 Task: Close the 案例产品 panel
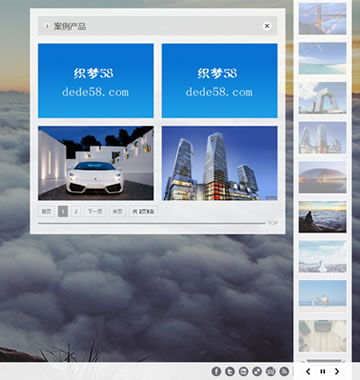(267, 26)
